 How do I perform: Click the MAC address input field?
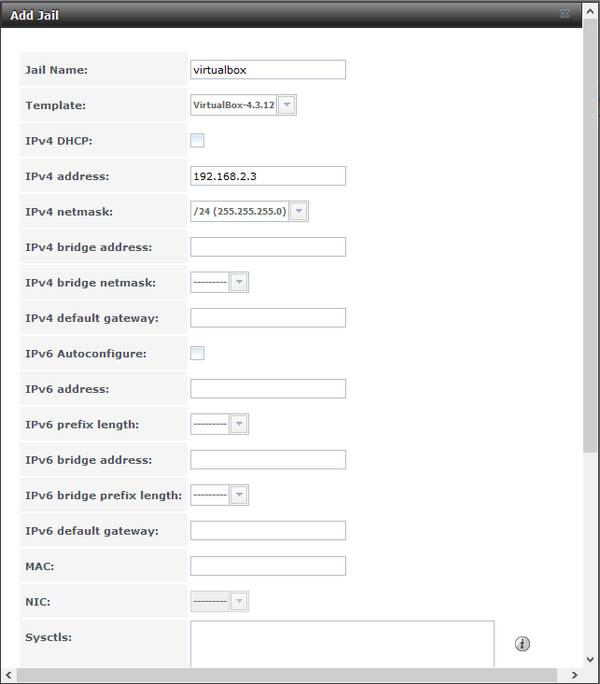[268, 566]
